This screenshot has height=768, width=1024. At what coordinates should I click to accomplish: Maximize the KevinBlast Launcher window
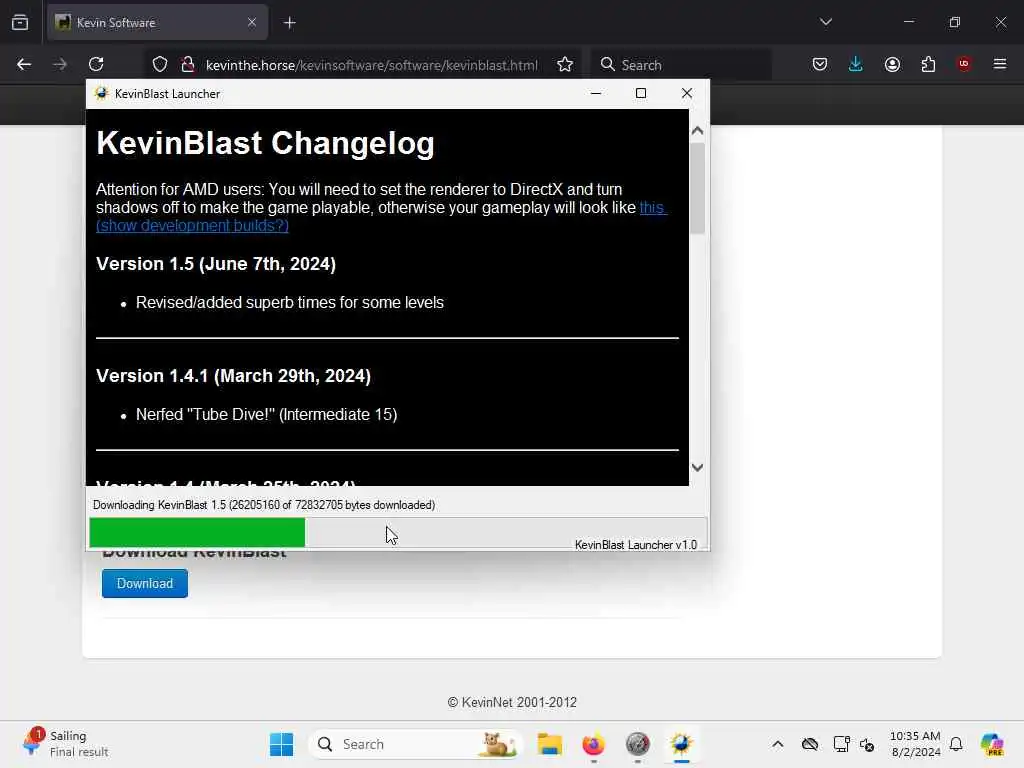641,93
